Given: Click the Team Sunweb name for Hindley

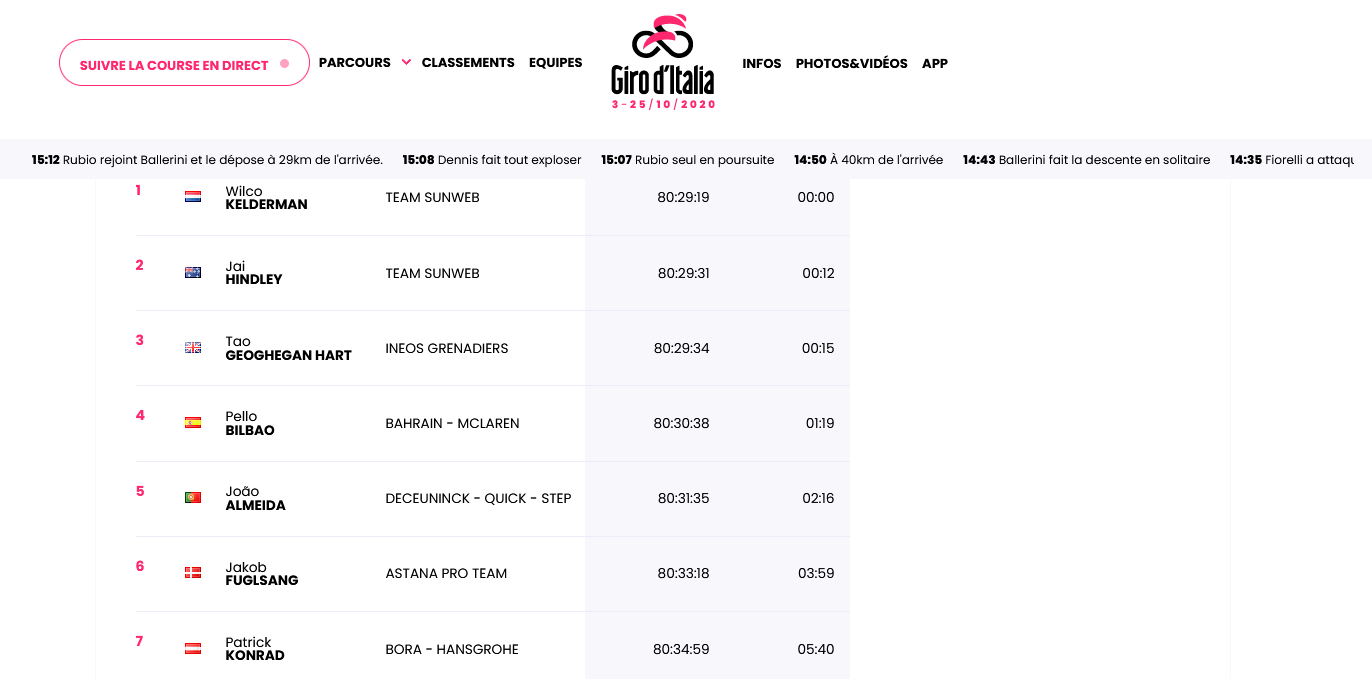Looking at the screenshot, I should click(432, 273).
